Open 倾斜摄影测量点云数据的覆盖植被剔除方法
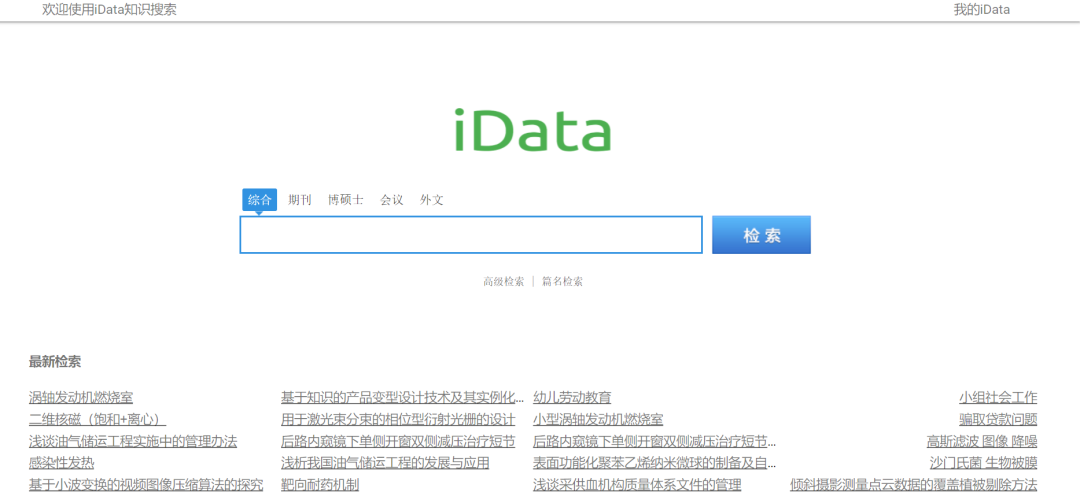Viewport: 1080px width, 492px height. (x=913, y=485)
